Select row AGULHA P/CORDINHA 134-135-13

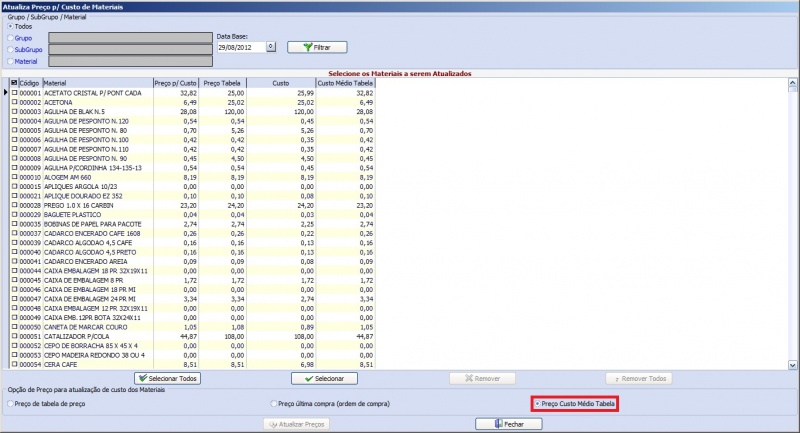pos(192,168)
